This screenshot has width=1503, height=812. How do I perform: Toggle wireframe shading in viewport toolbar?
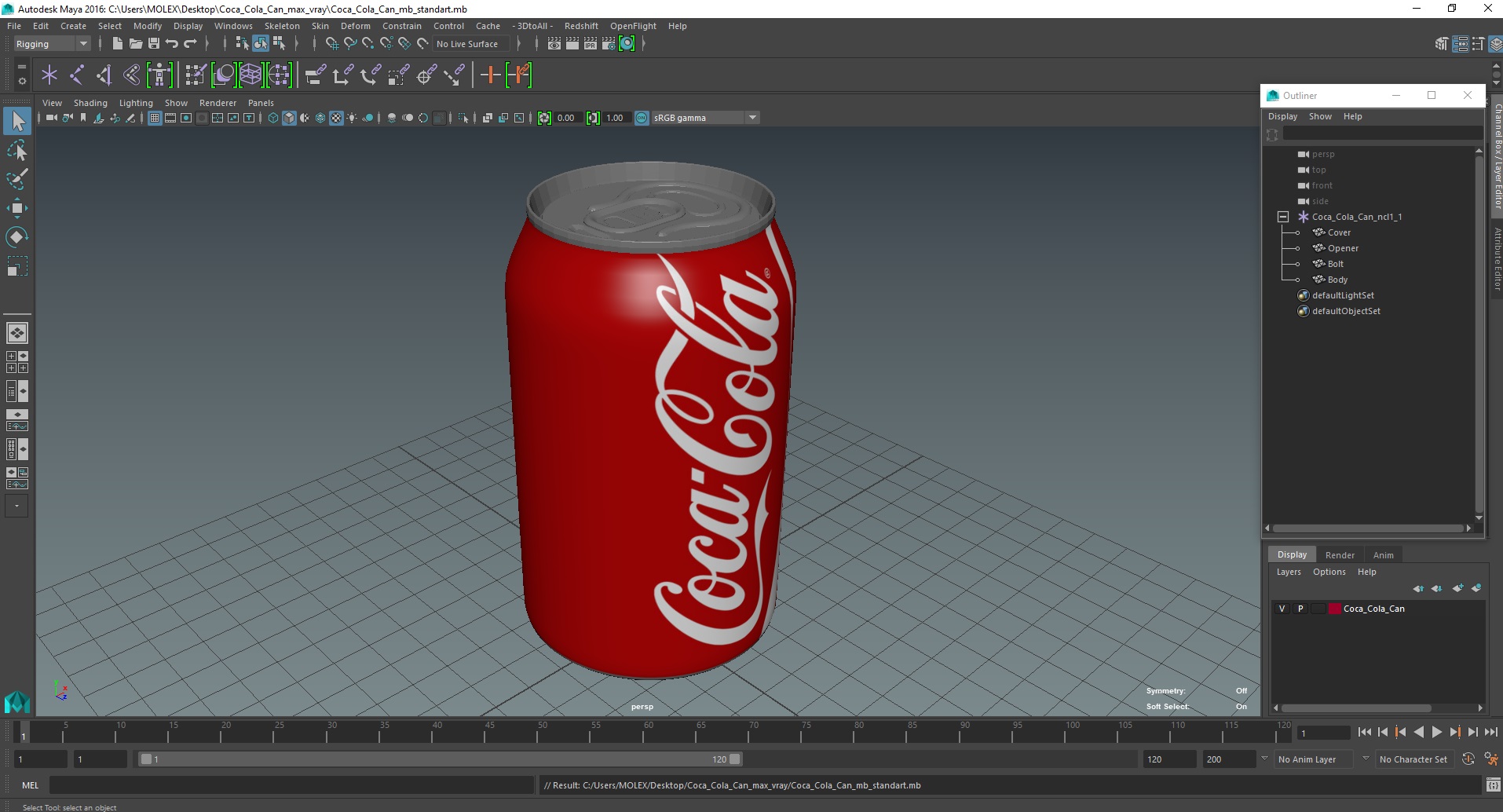point(273,118)
